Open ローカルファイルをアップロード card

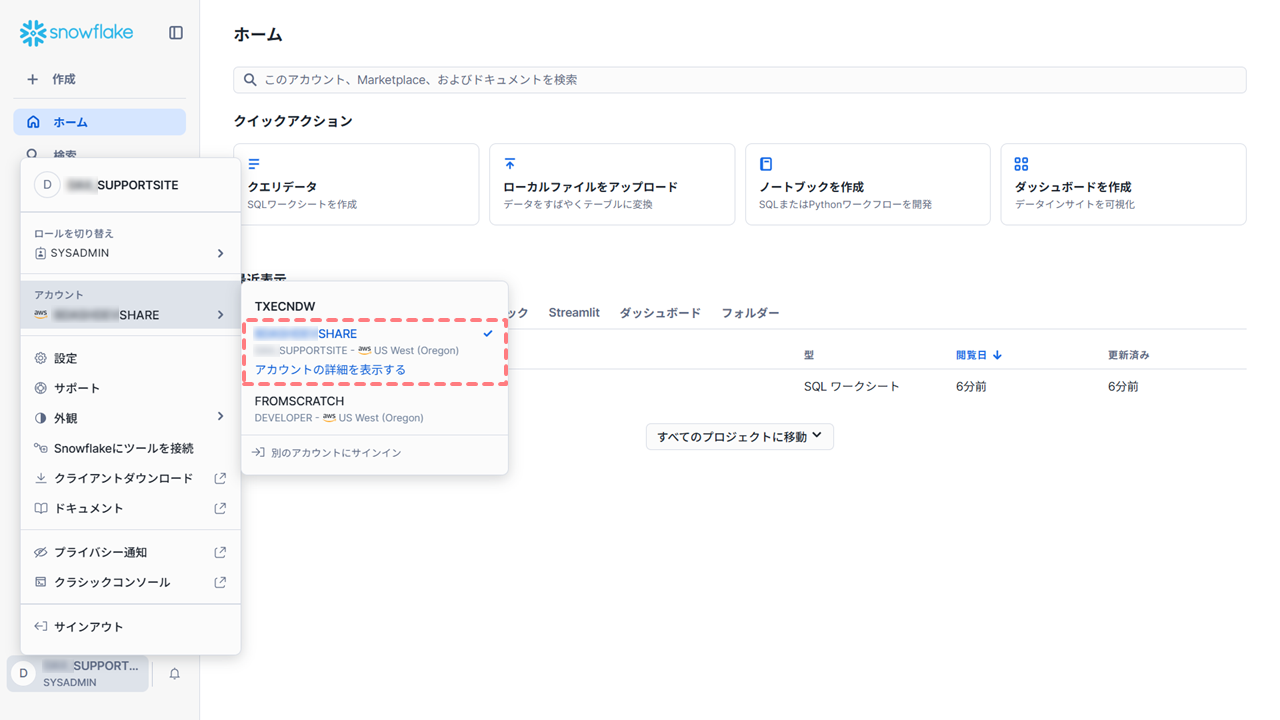[x=612, y=184]
